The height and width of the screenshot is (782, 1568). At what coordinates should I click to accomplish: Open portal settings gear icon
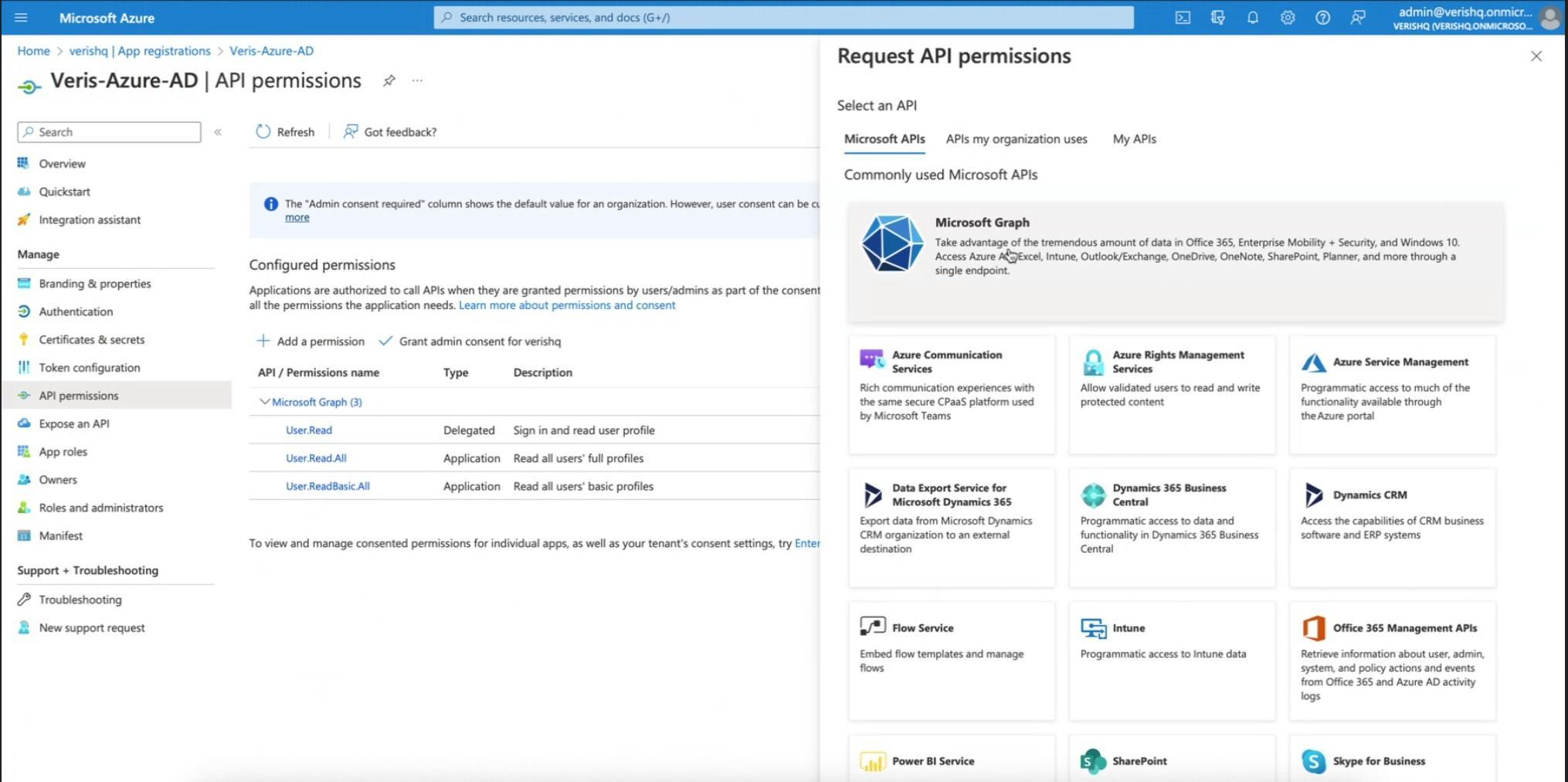coord(1287,18)
